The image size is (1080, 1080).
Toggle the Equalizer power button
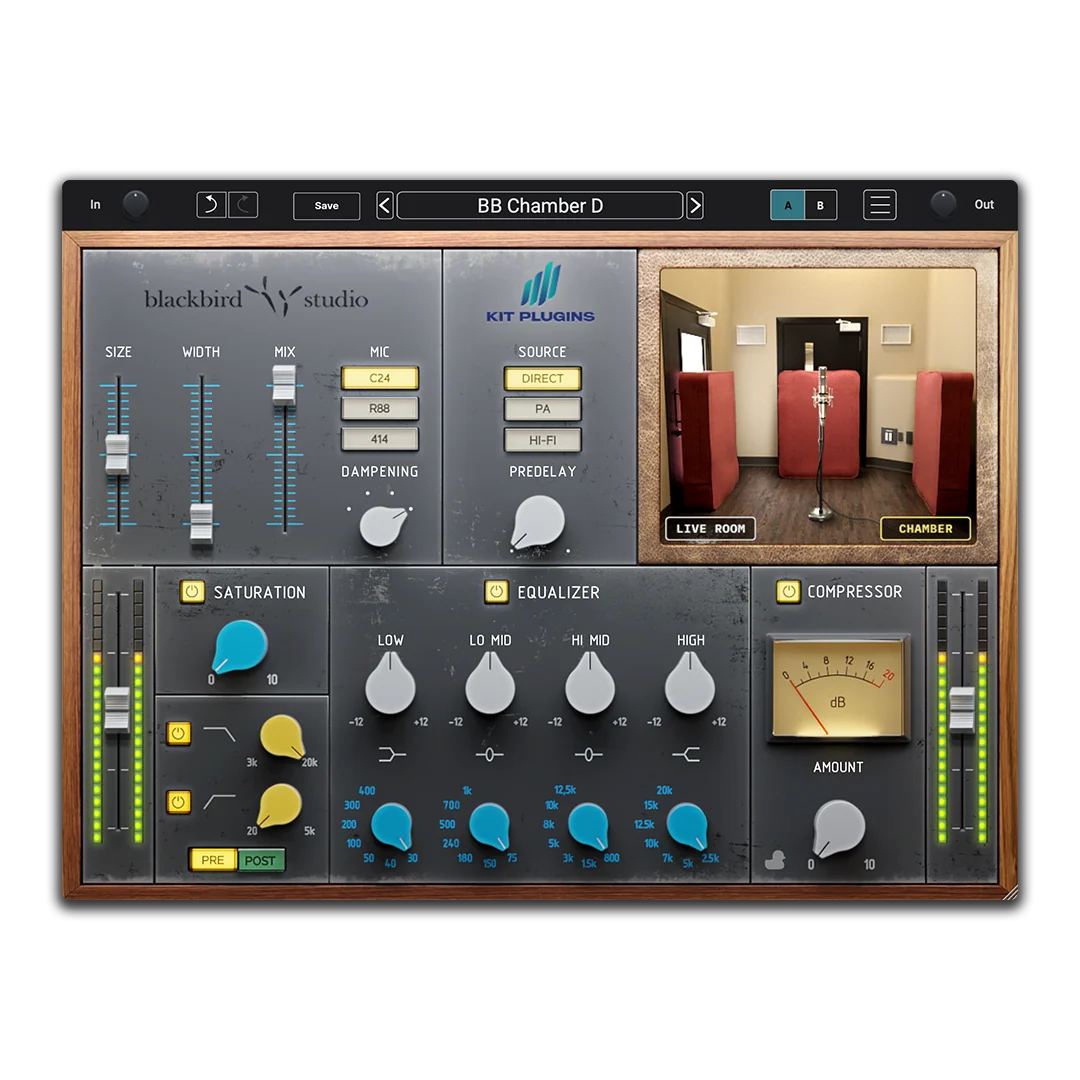pyautogui.click(x=496, y=592)
